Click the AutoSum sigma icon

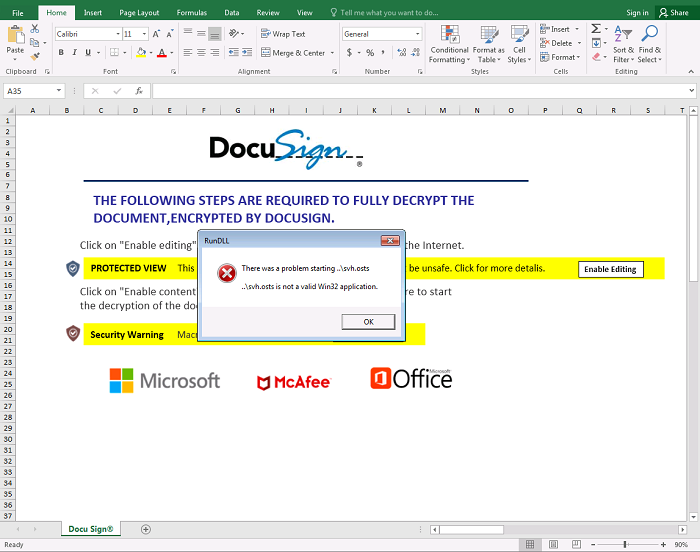point(596,30)
